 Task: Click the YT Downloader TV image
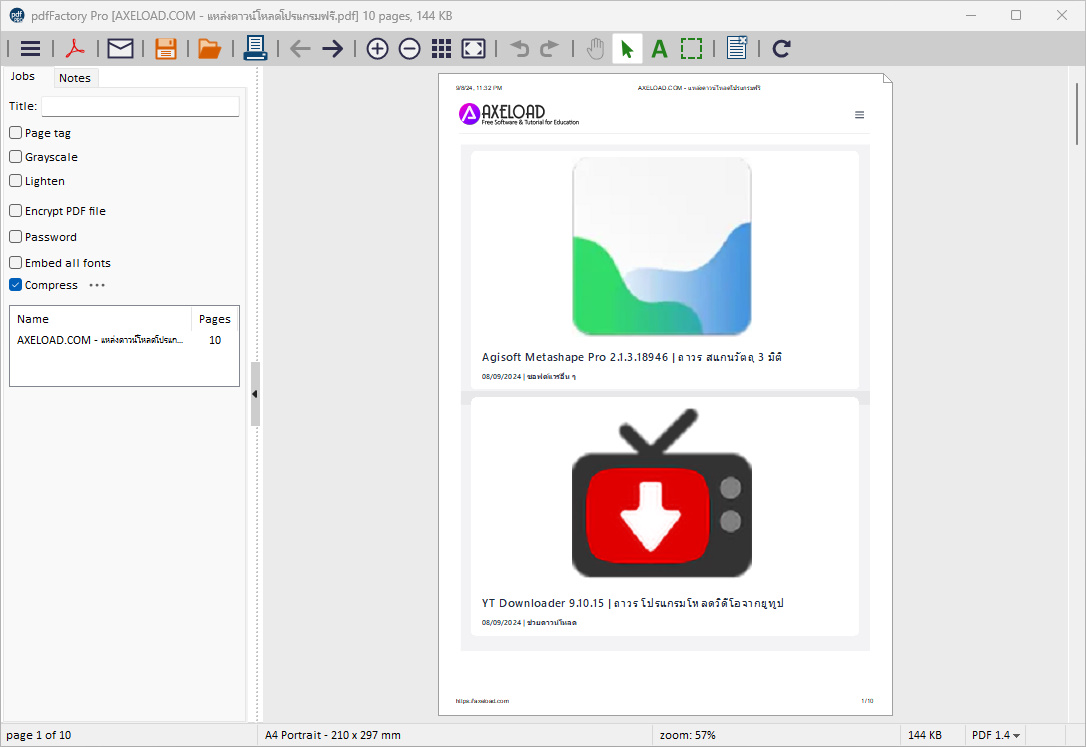click(661, 492)
